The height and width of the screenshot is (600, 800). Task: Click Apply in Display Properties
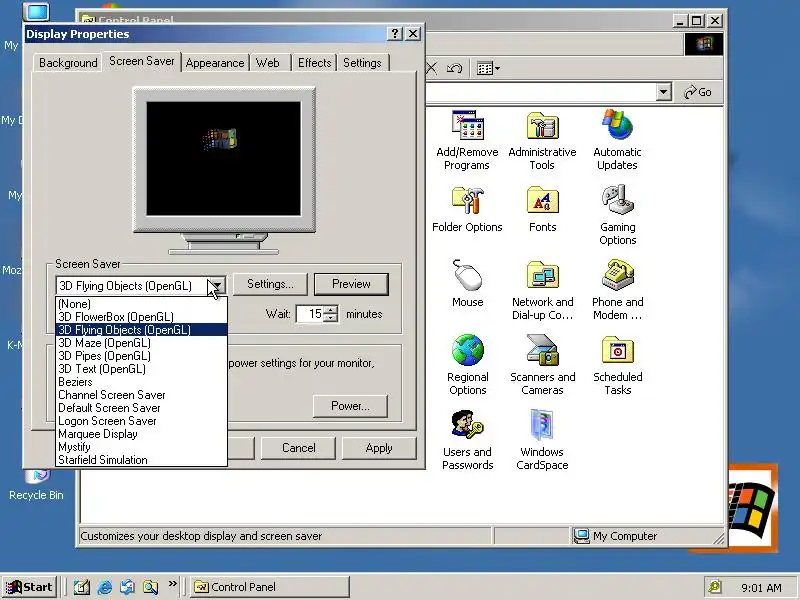(x=379, y=448)
